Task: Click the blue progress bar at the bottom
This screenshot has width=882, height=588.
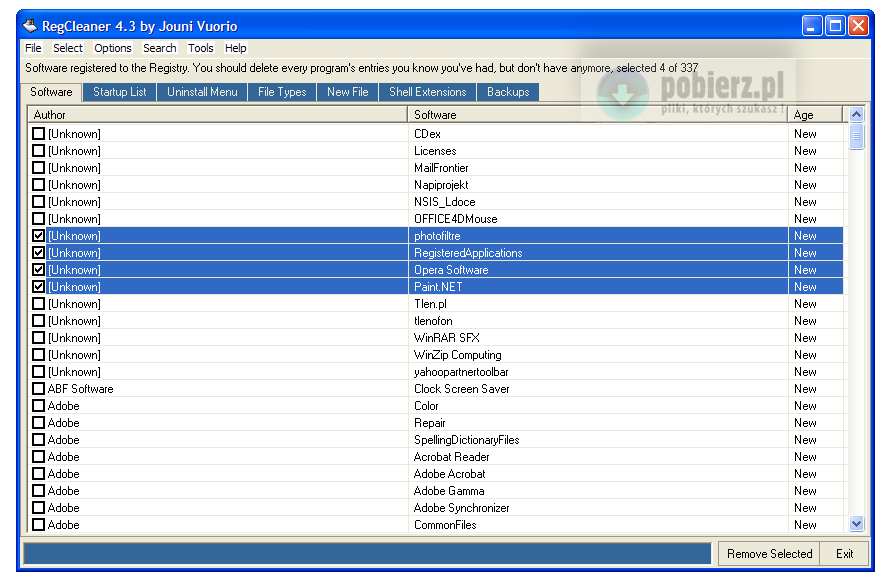Action: [367, 553]
